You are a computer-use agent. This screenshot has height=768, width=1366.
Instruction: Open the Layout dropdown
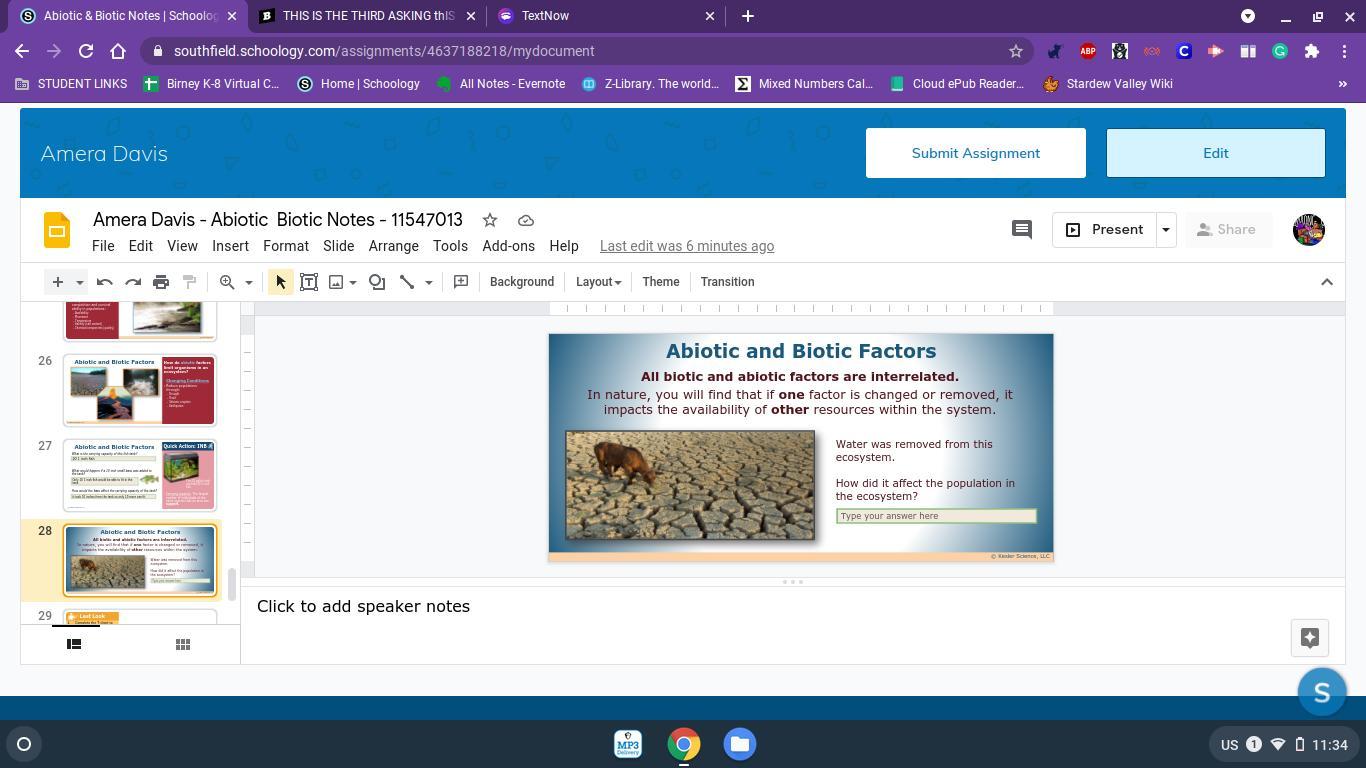click(x=598, y=282)
